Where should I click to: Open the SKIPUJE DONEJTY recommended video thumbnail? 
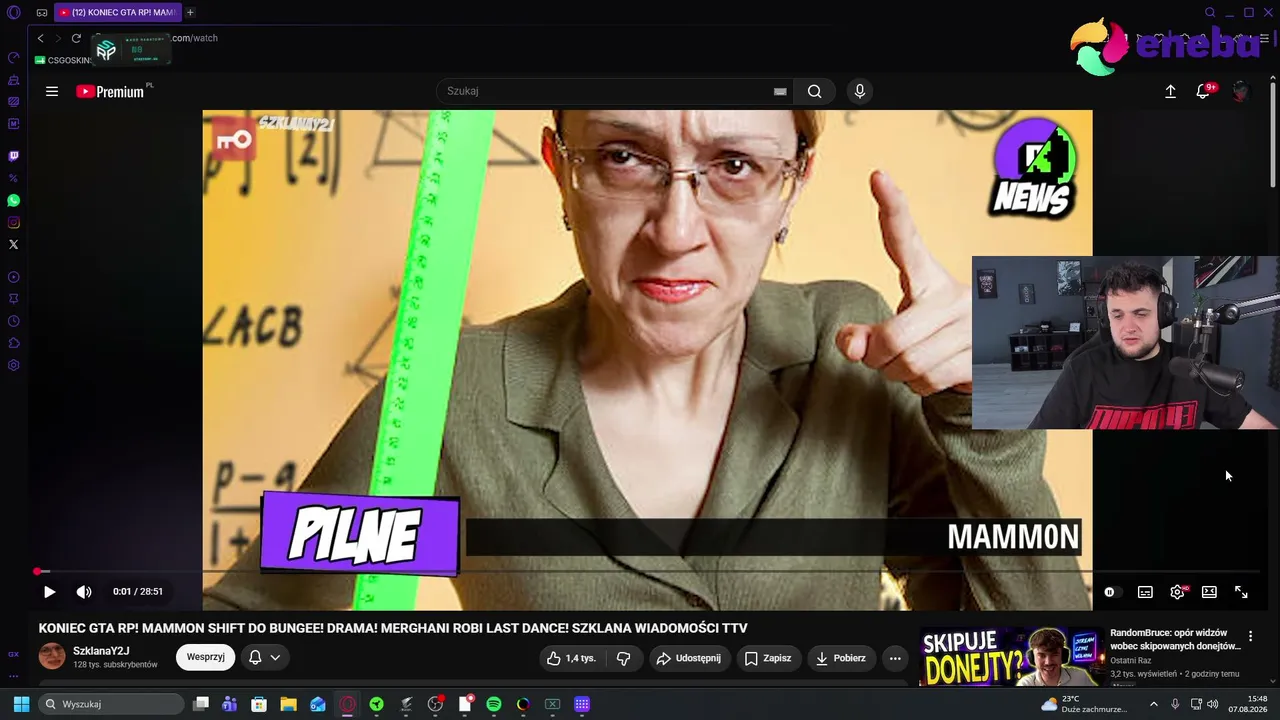pos(1010,656)
